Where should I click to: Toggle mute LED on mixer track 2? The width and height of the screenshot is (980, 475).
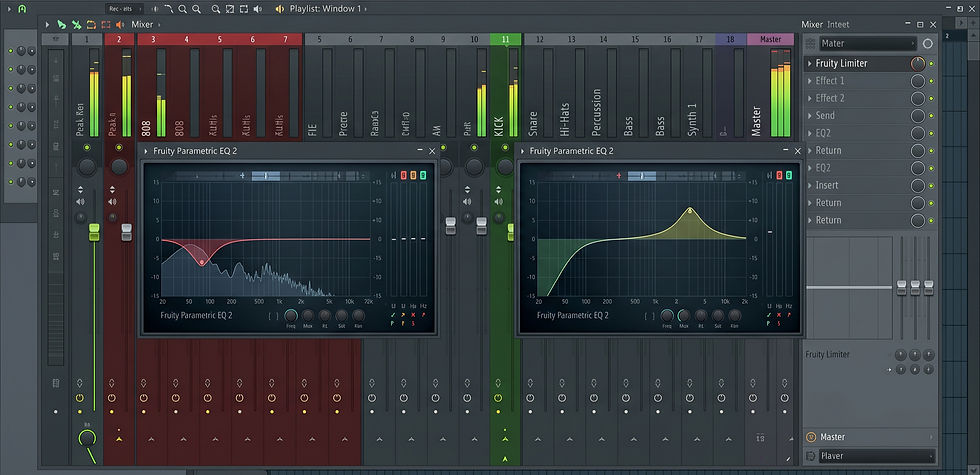point(119,148)
